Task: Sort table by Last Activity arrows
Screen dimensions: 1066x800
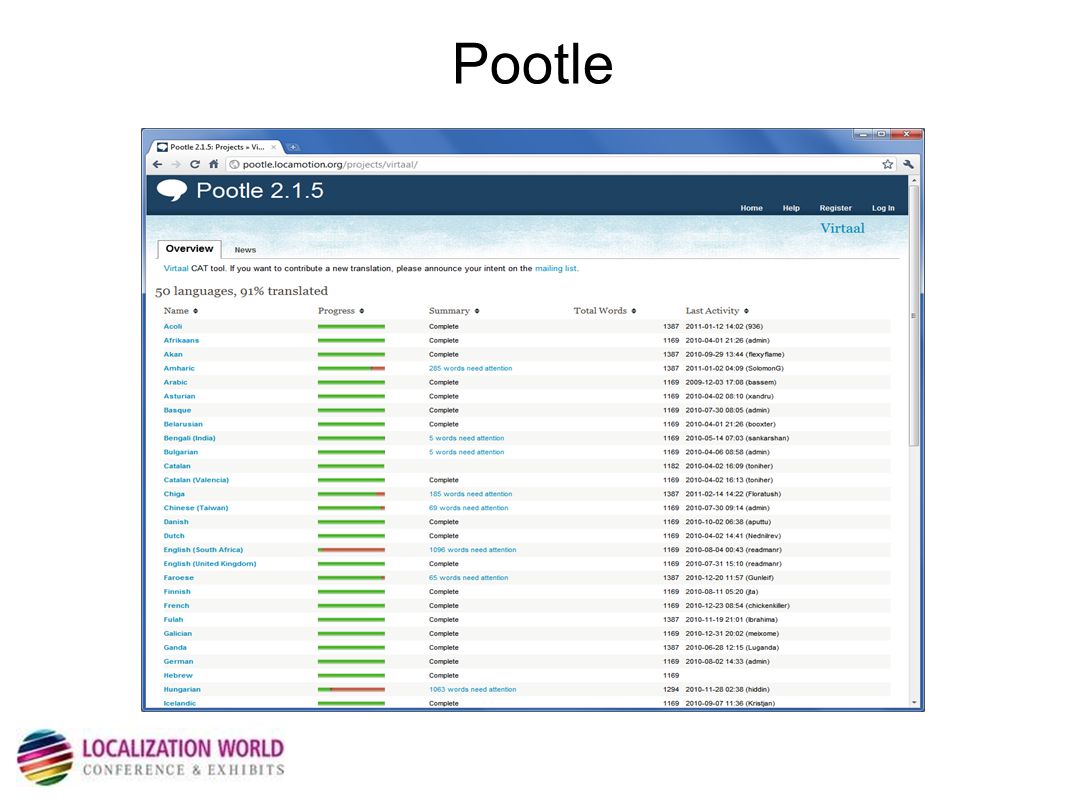Action: [x=746, y=311]
